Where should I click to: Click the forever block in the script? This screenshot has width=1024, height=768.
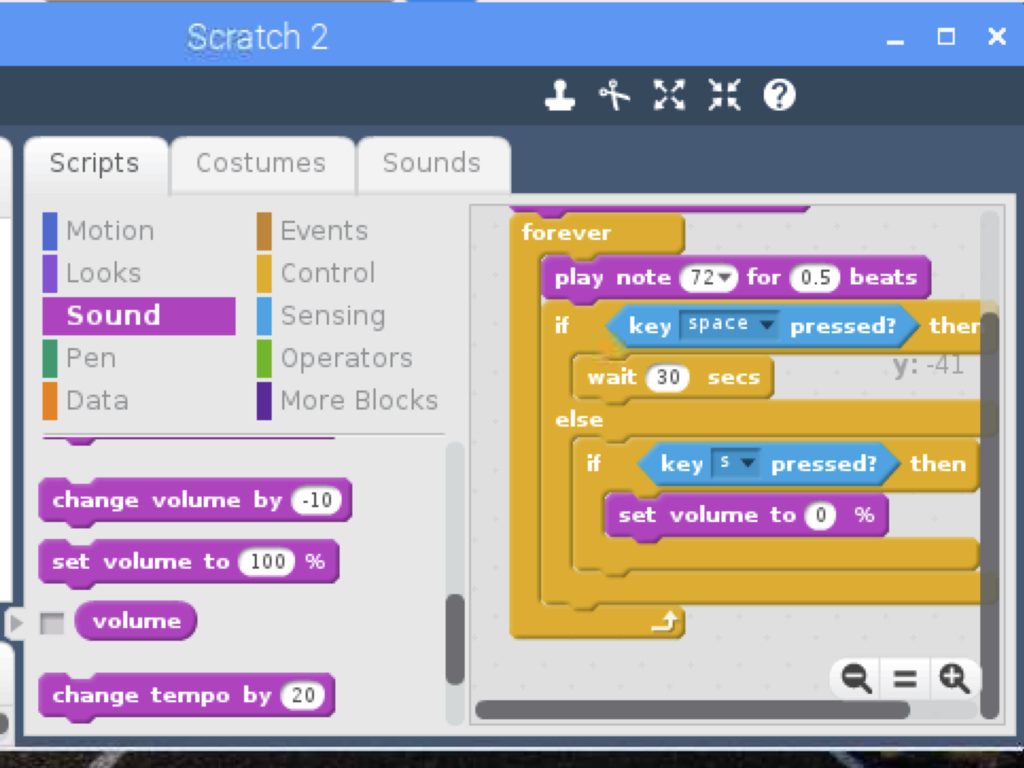point(567,233)
